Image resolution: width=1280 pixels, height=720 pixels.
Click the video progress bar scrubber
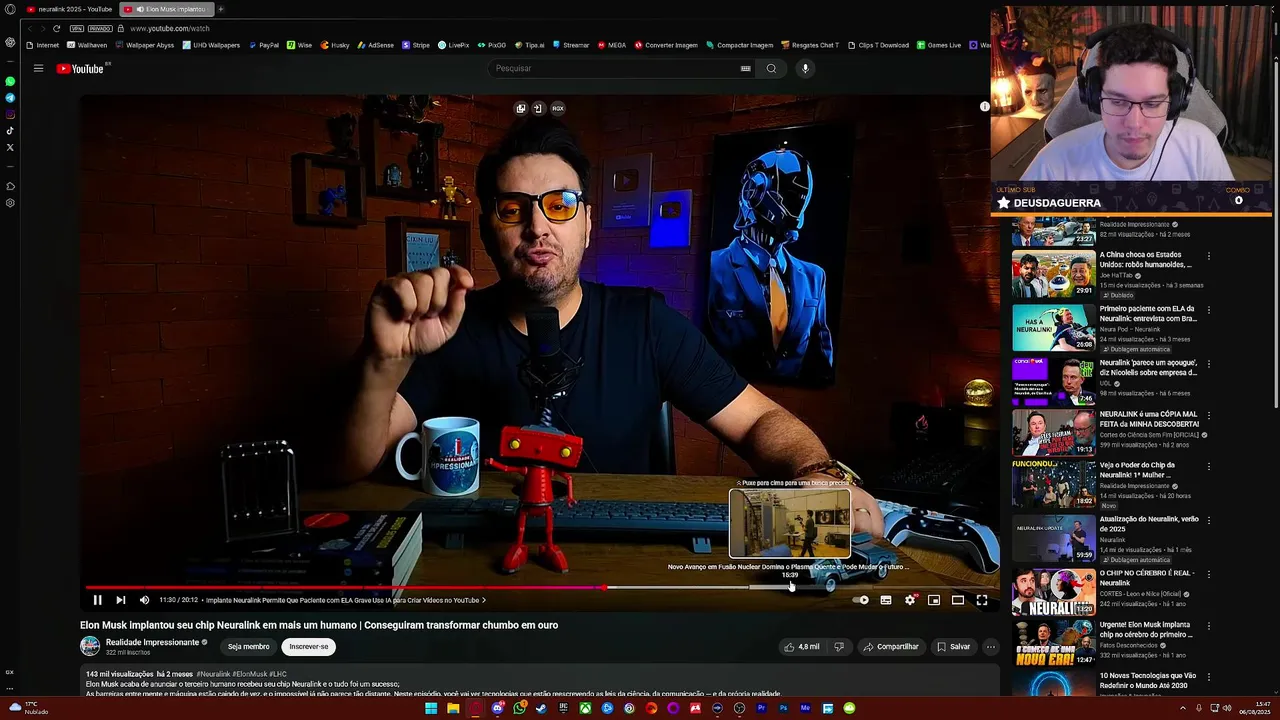pos(605,587)
